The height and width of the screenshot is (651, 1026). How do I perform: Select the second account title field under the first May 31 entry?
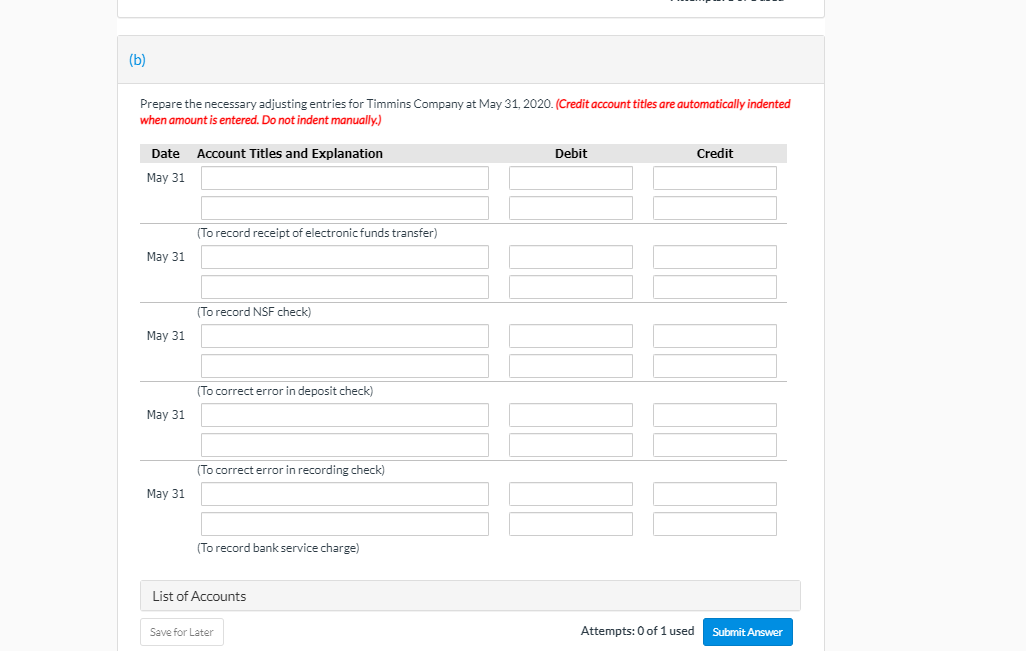[x=344, y=207]
